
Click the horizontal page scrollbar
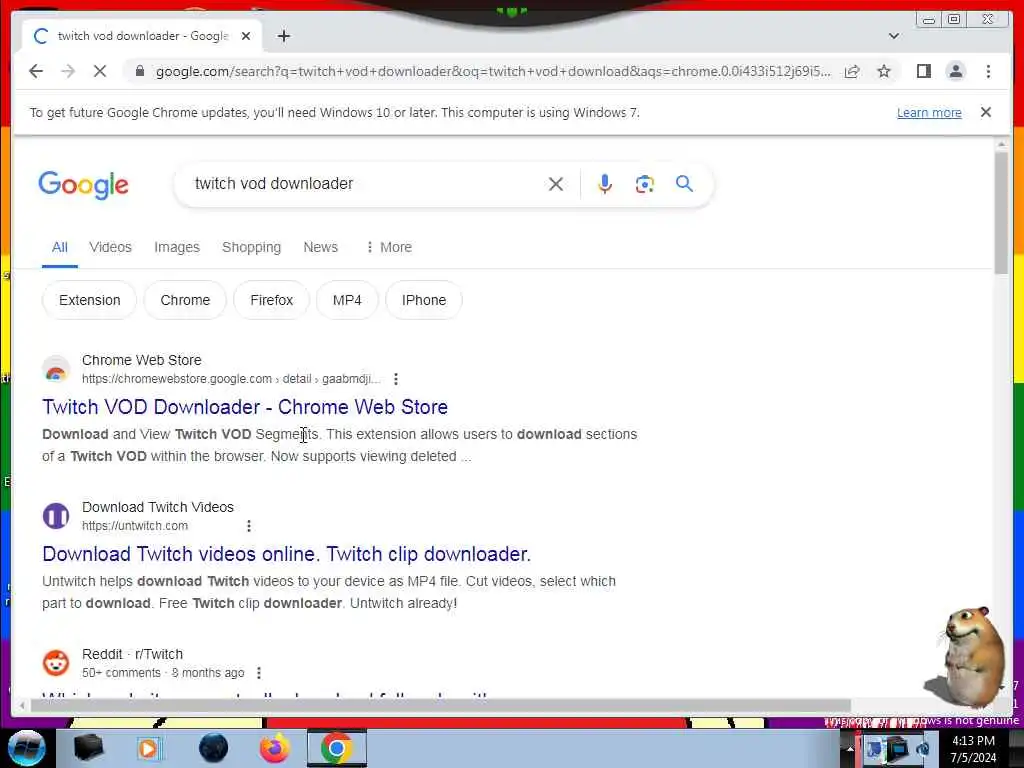pos(441,705)
